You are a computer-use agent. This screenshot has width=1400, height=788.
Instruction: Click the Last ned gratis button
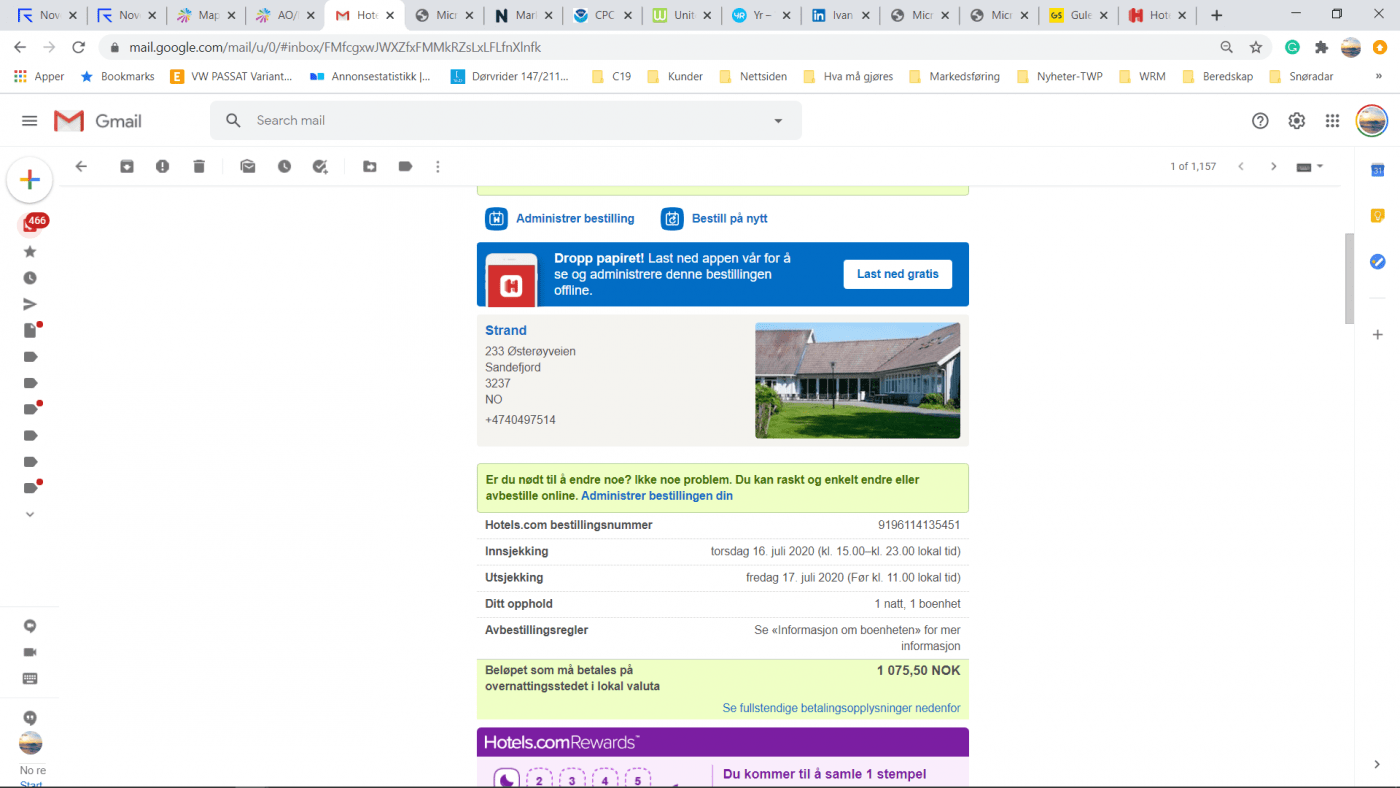(x=897, y=274)
